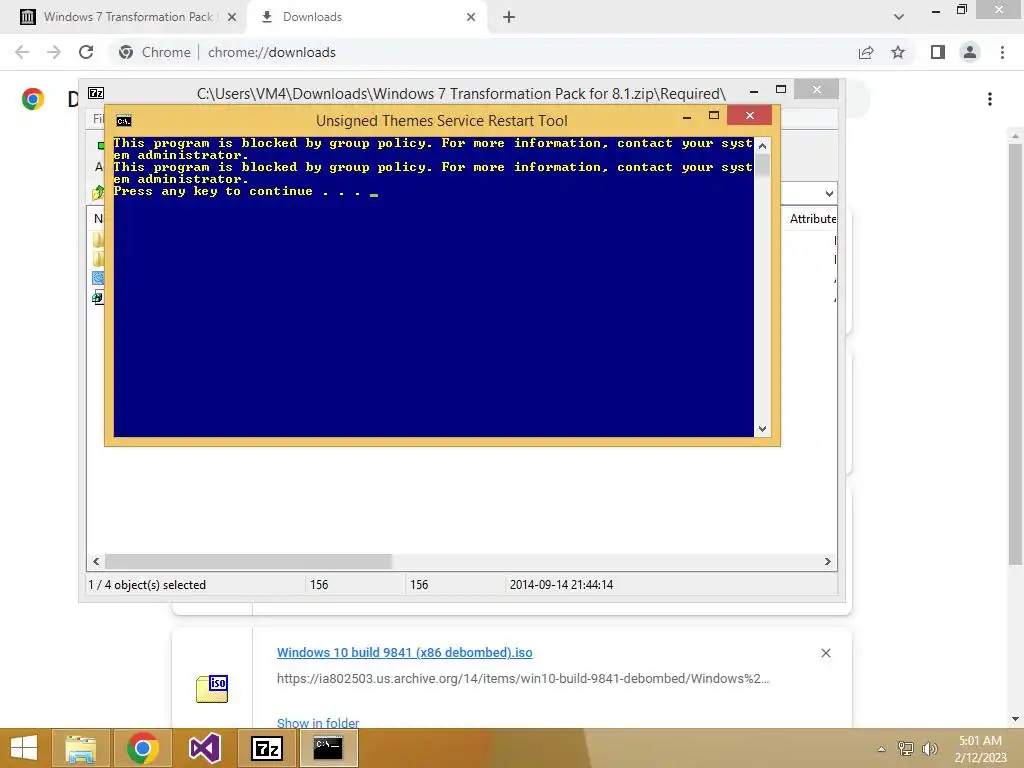The width and height of the screenshot is (1024, 768).
Task: Click the 7-Zip title bar icon
Action: coord(96,93)
